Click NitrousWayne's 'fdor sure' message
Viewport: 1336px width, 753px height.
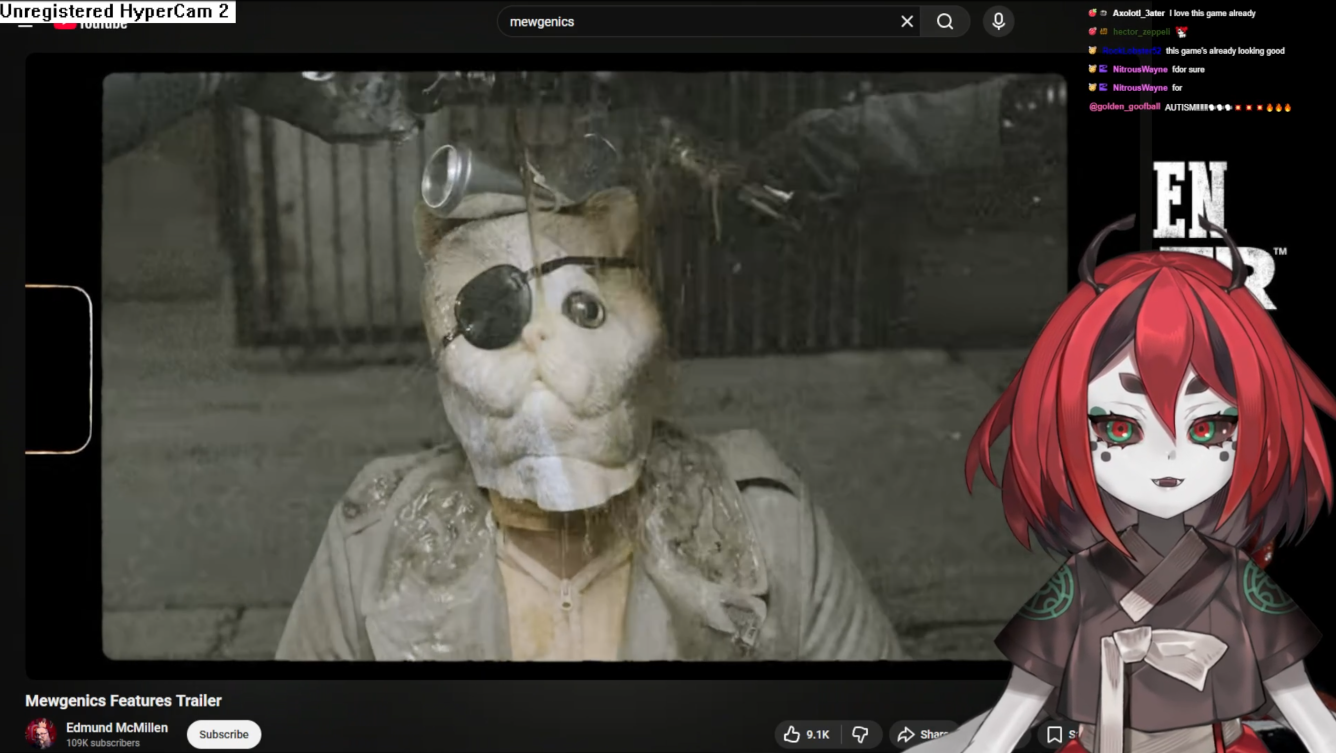[1188, 70]
